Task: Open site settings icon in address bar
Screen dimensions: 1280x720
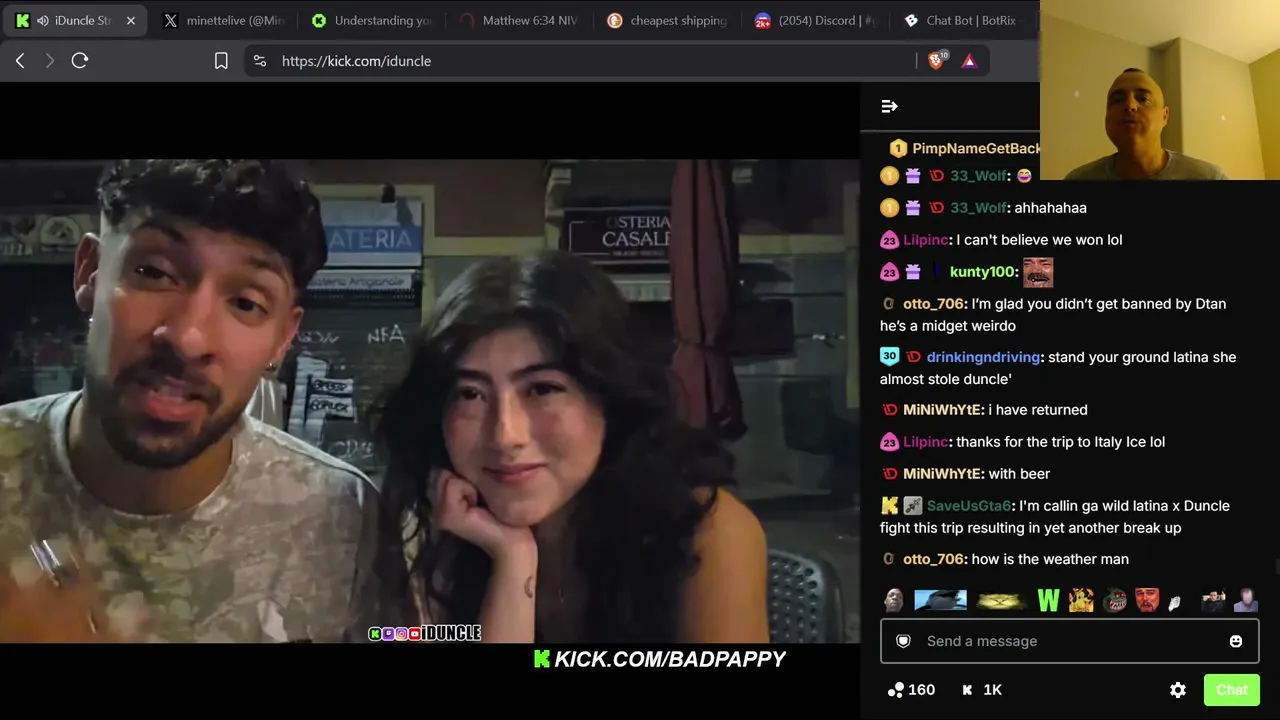Action: point(260,61)
